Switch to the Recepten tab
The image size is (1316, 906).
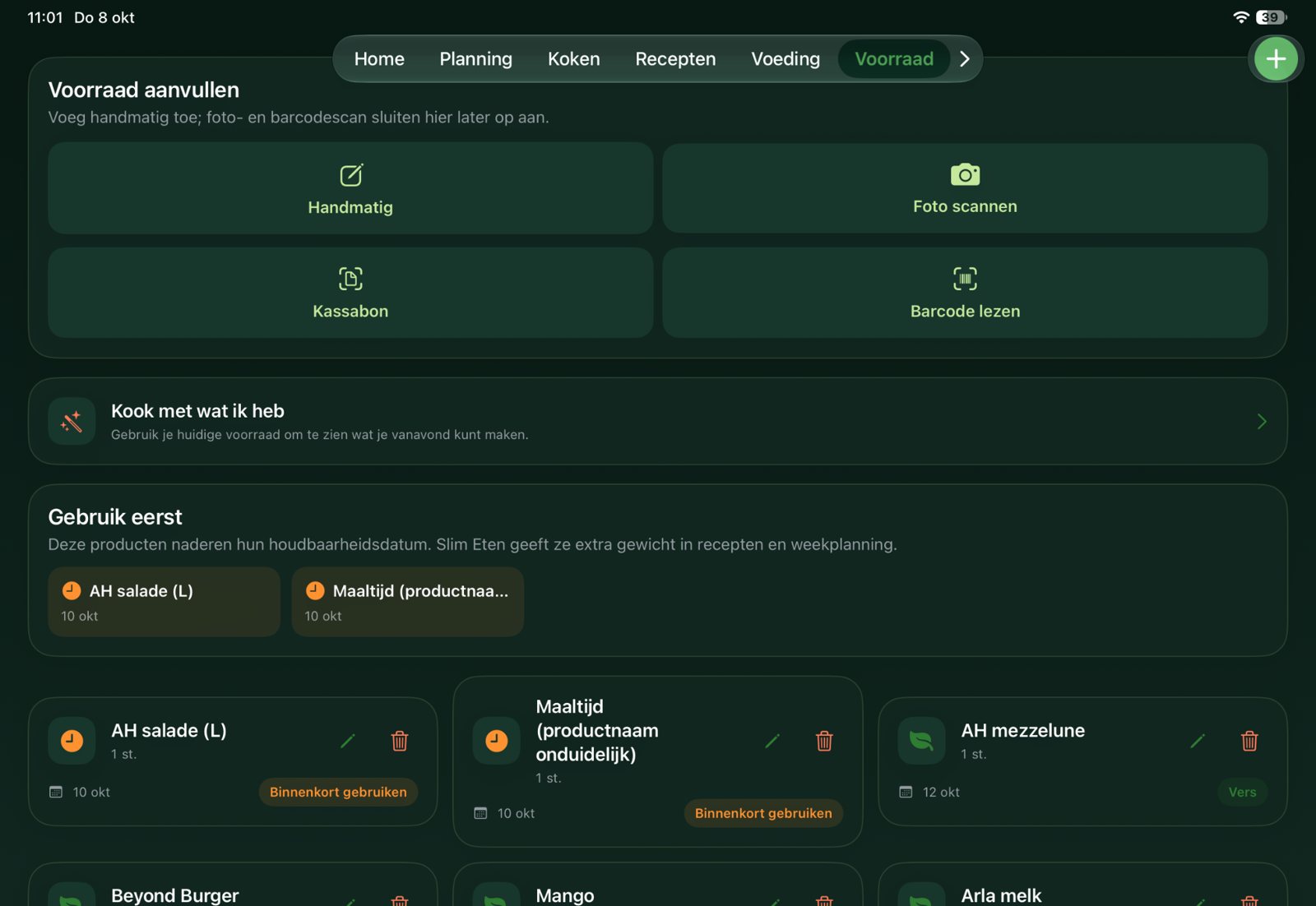pyautogui.click(x=675, y=59)
